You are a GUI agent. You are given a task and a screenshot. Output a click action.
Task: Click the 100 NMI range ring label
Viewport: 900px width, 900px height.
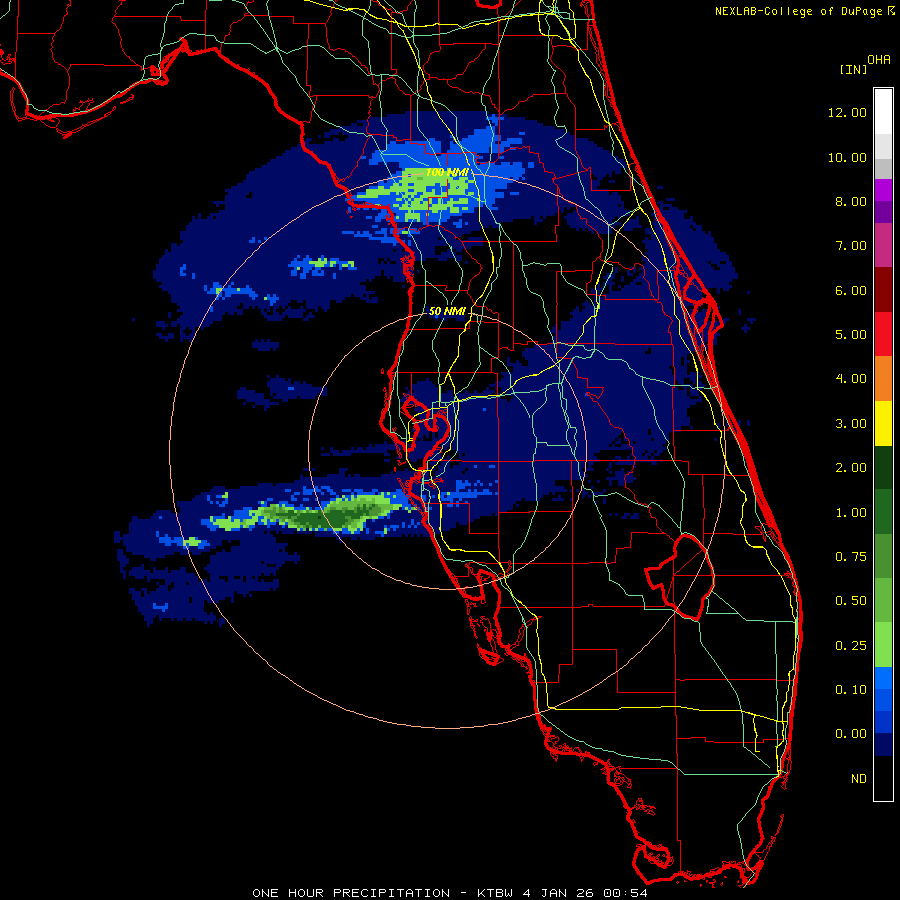click(x=447, y=172)
